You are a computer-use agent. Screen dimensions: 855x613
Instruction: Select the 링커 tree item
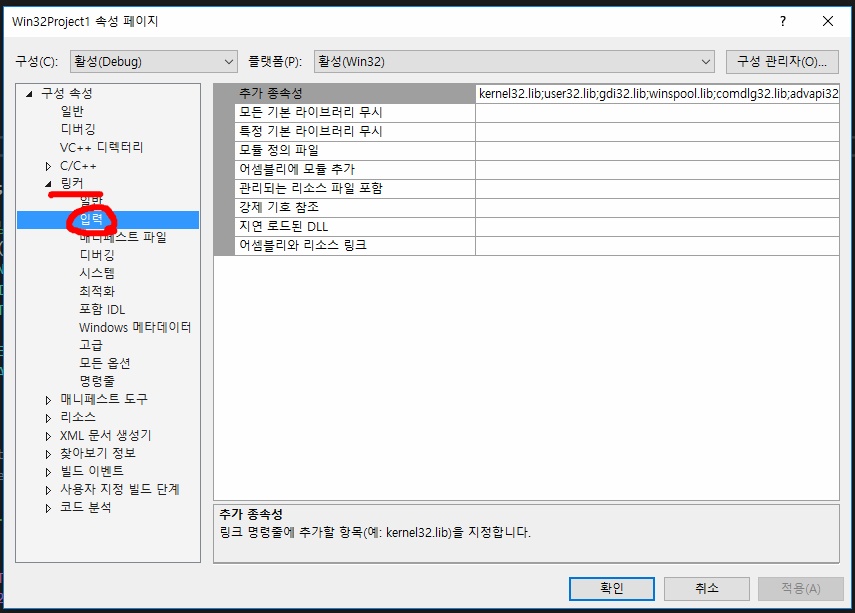[x=72, y=183]
